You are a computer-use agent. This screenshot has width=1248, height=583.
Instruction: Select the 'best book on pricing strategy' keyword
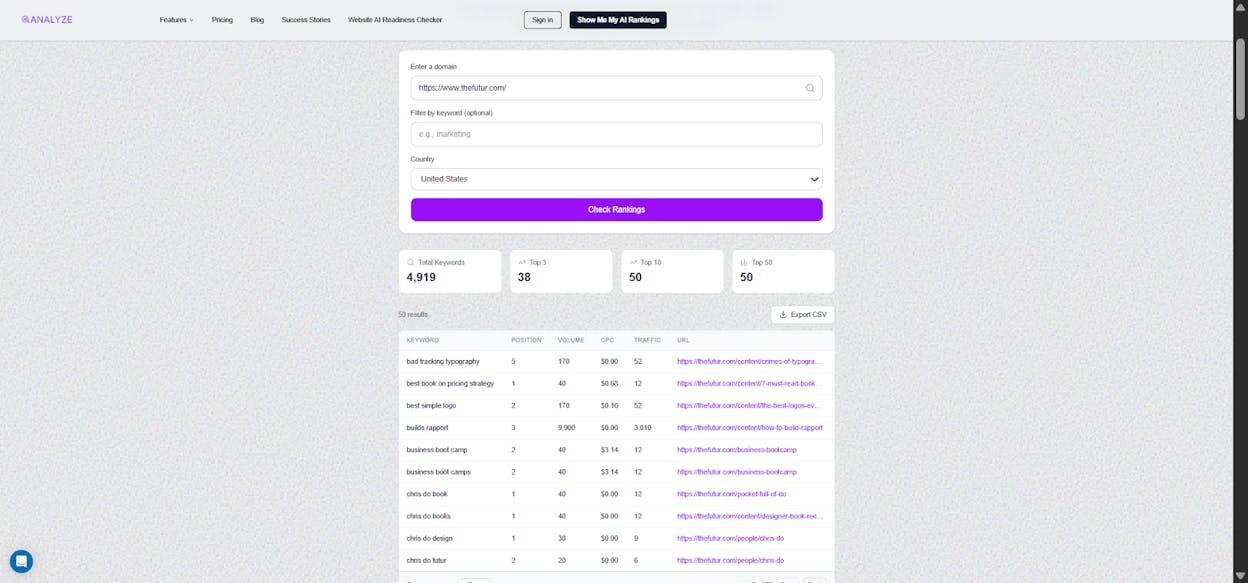click(x=450, y=383)
